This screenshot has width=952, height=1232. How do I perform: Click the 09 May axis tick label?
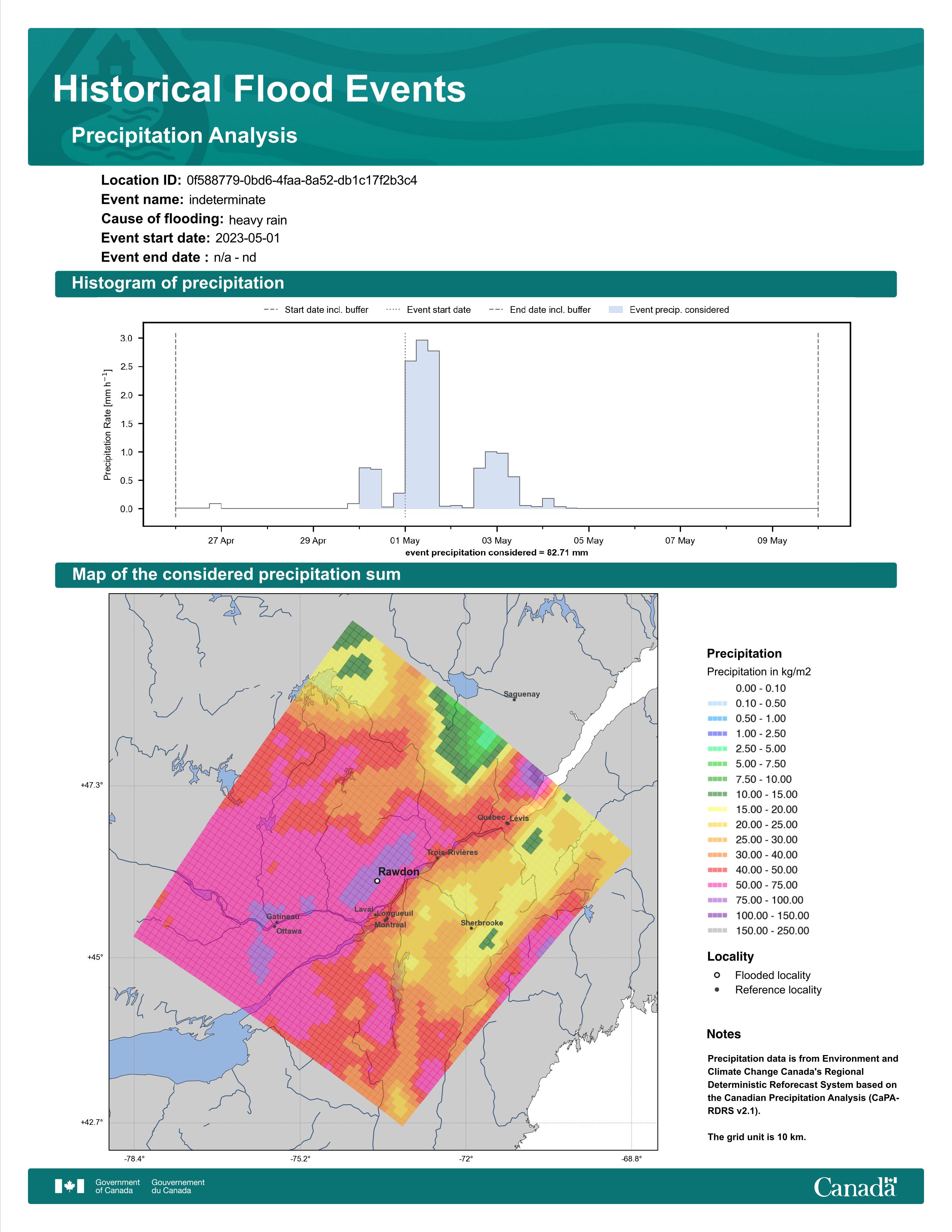tap(772, 541)
